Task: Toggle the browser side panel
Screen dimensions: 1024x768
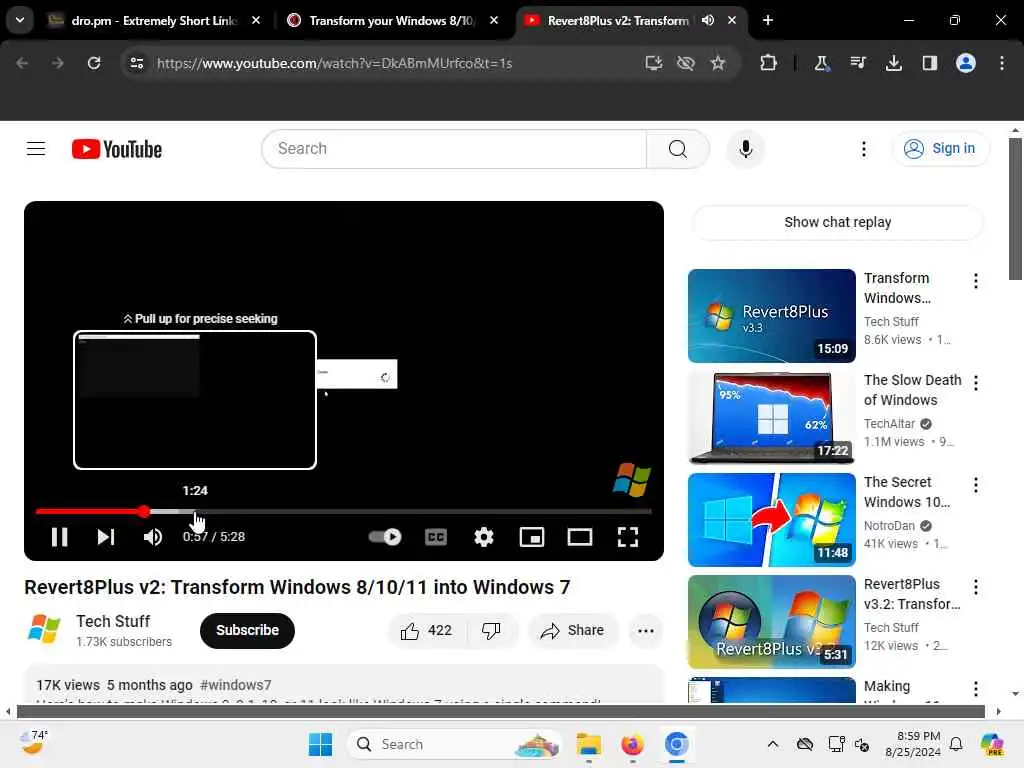Action: coord(929,63)
